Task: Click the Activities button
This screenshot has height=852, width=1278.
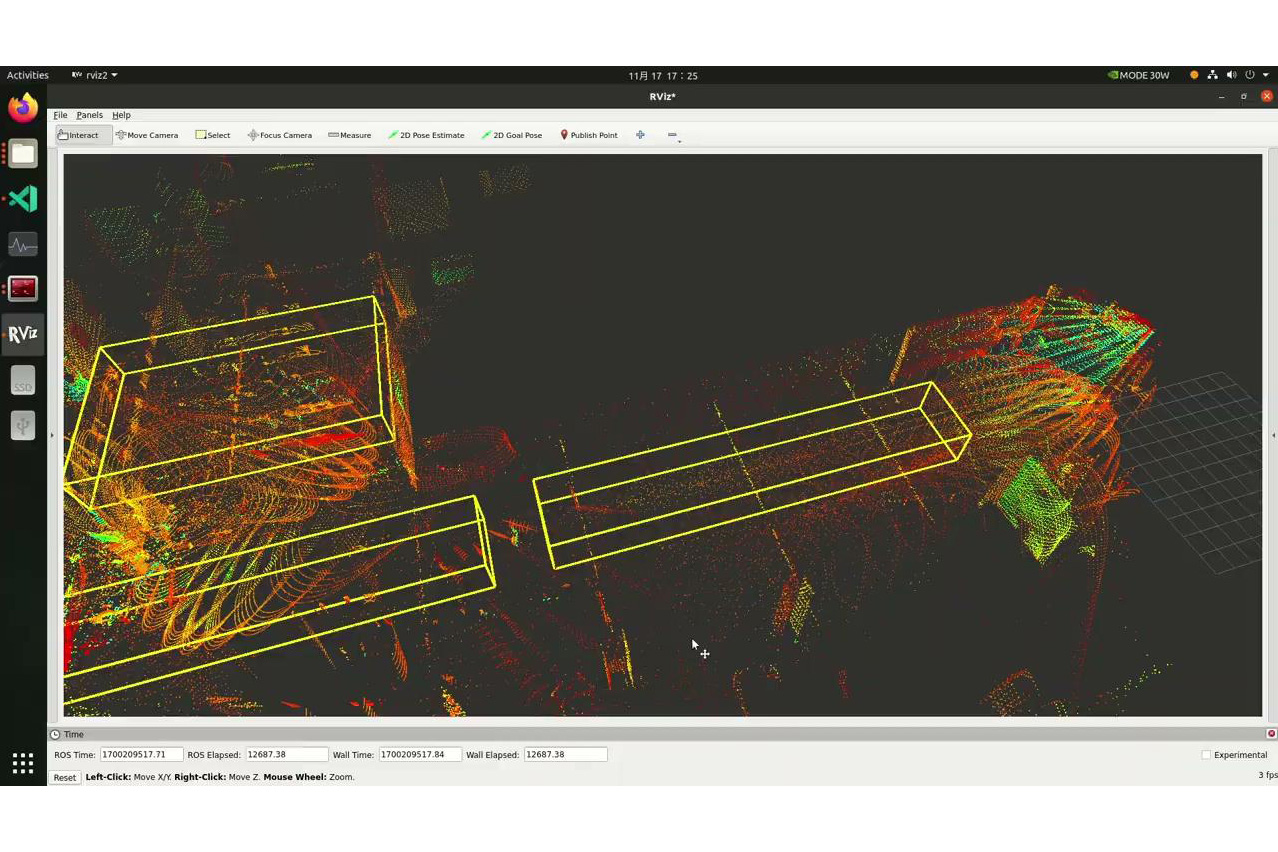Action: click(x=28, y=75)
